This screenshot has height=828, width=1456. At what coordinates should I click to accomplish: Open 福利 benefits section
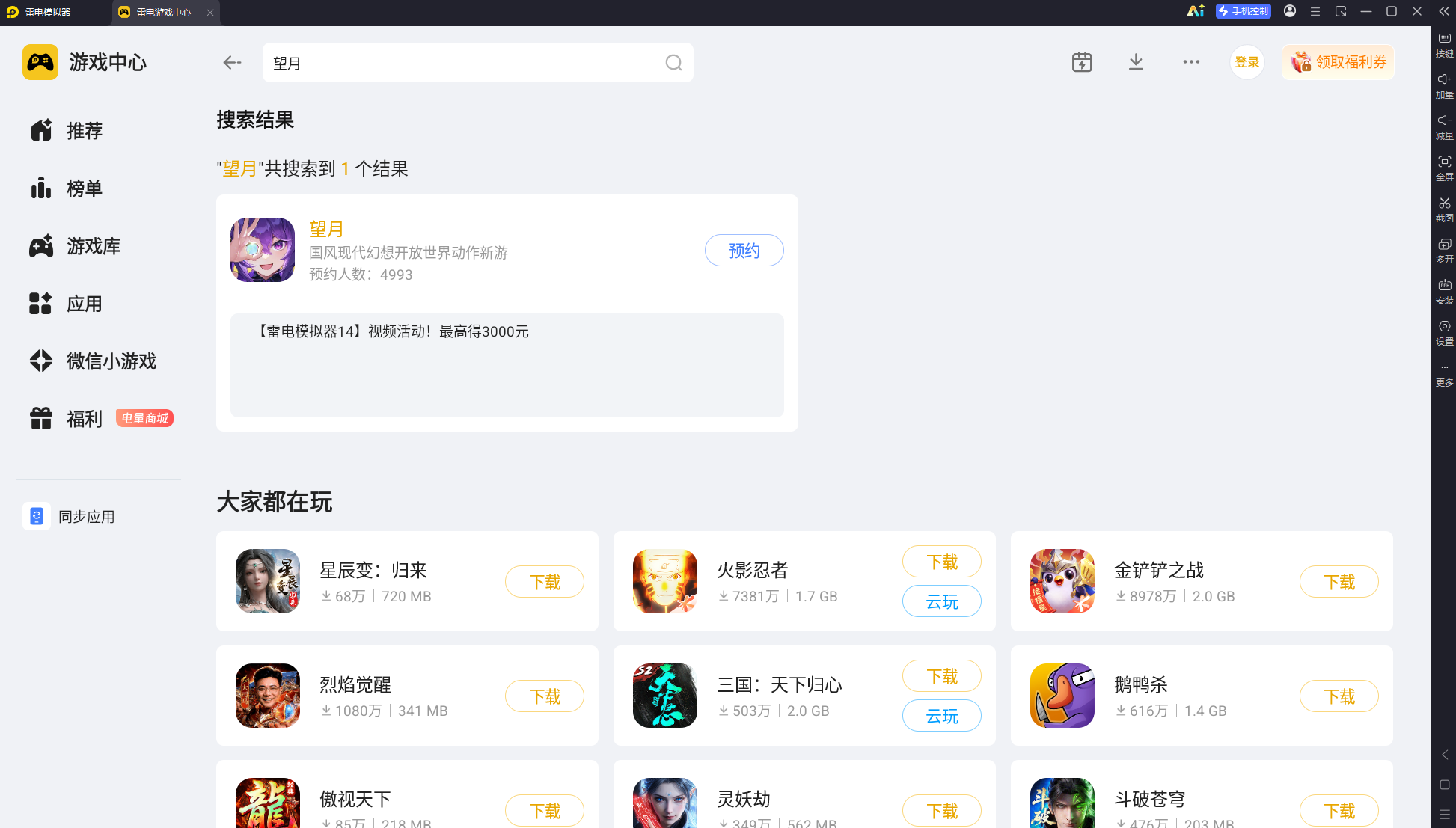(x=66, y=419)
